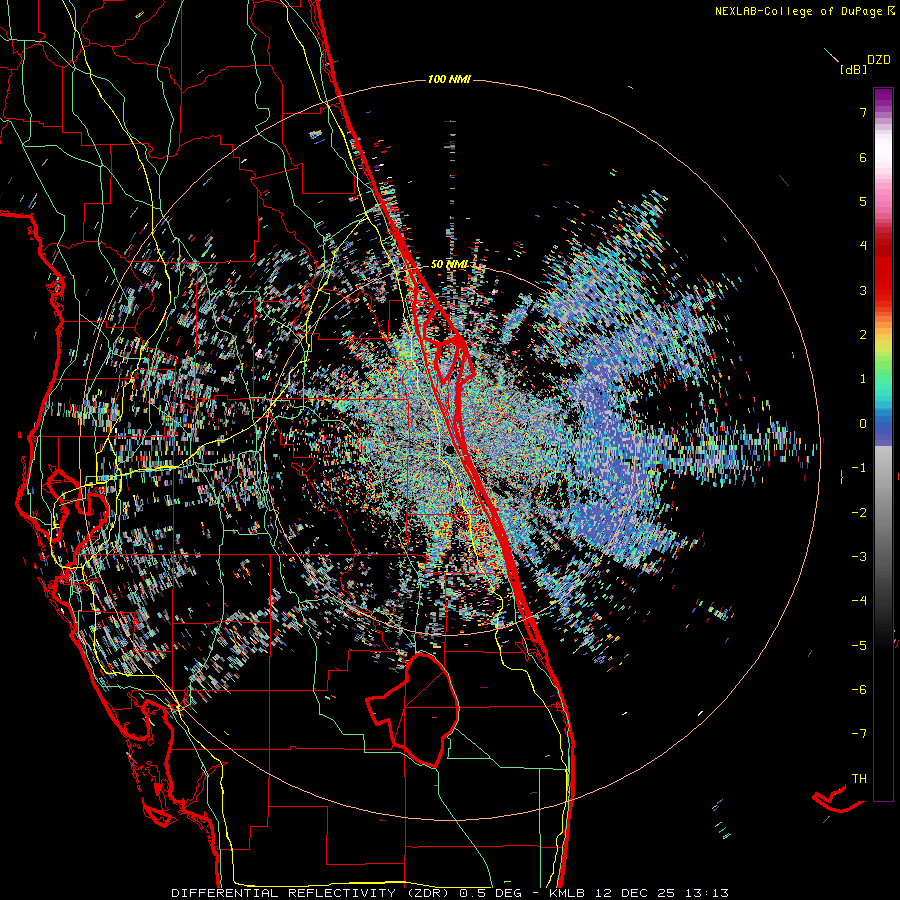This screenshot has height=900, width=900.
Task: Select the 7 value on the color scale
Action: point(863,112)
